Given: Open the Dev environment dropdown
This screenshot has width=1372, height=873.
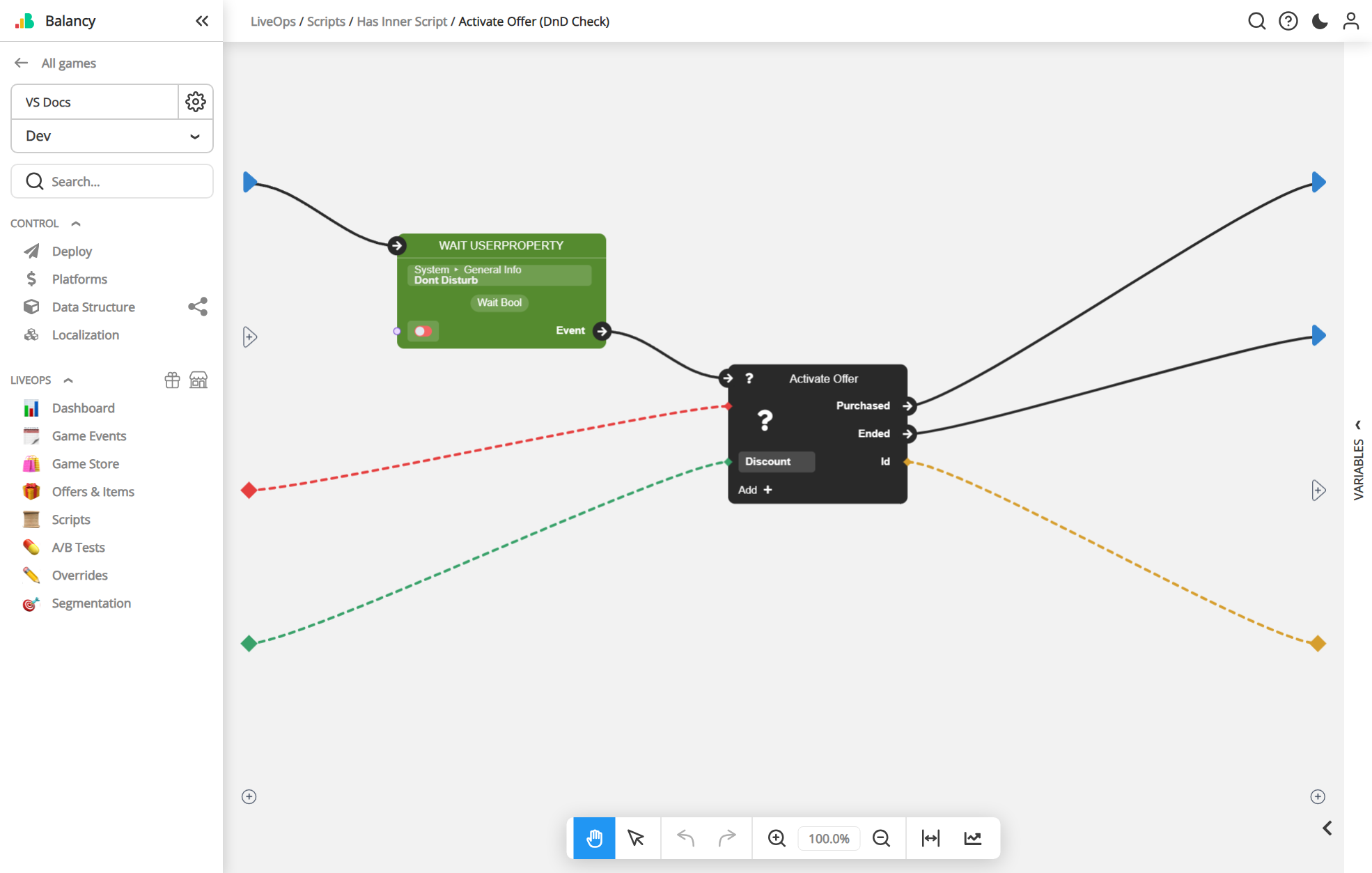Looking at the screenshot, I should [x=112, y=136].
